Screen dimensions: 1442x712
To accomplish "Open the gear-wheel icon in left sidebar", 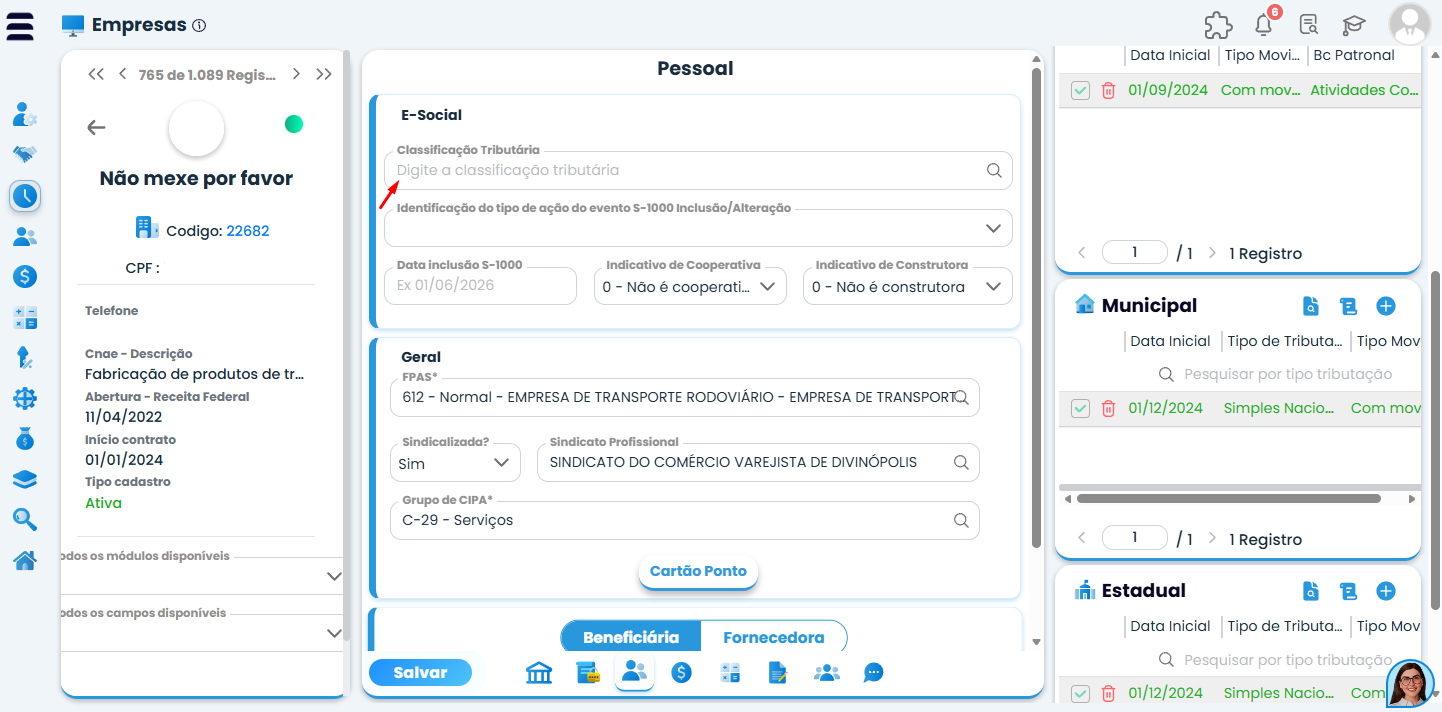I will coord(25,398).
